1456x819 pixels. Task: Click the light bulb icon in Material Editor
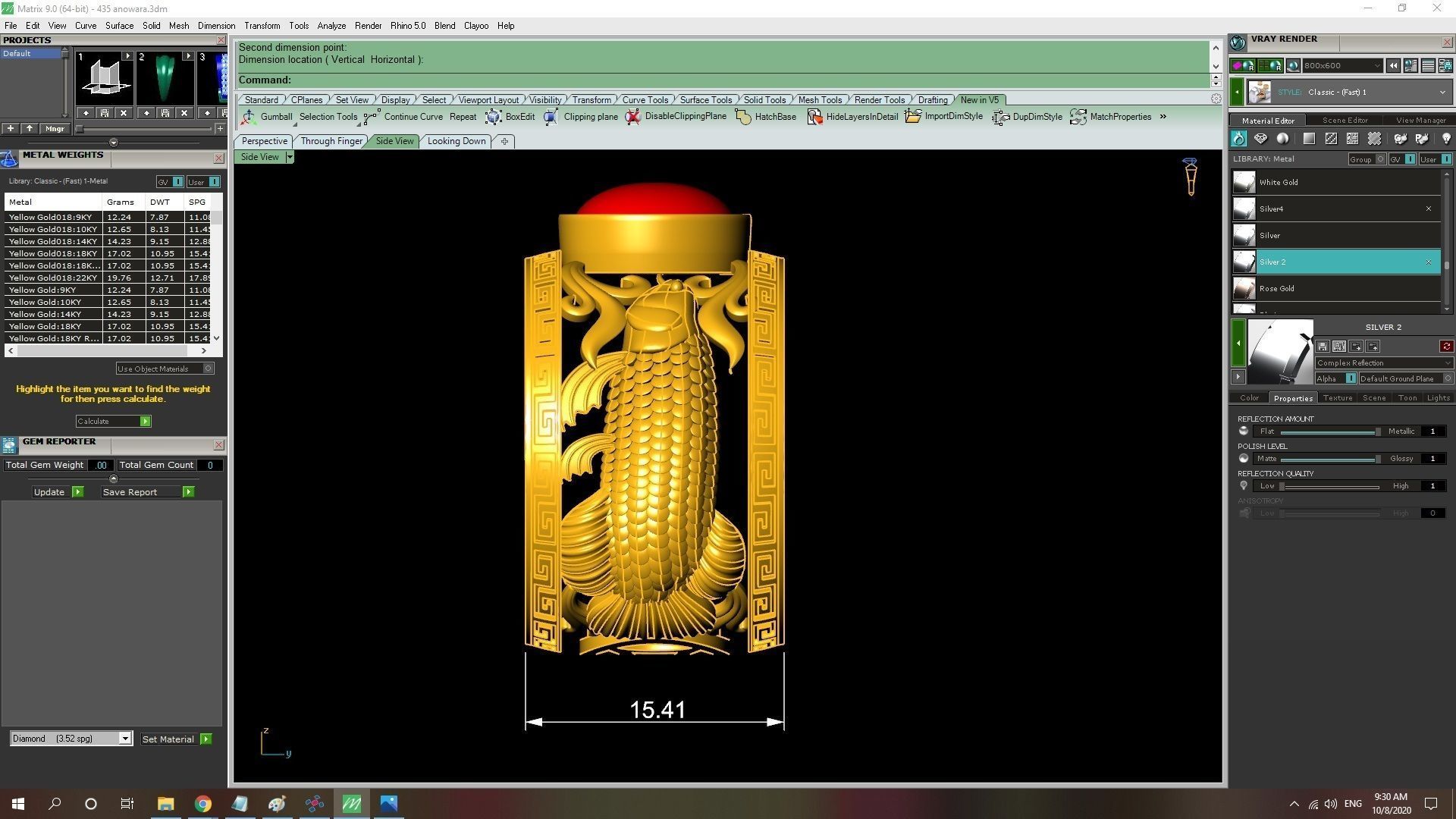(1445, 139)
